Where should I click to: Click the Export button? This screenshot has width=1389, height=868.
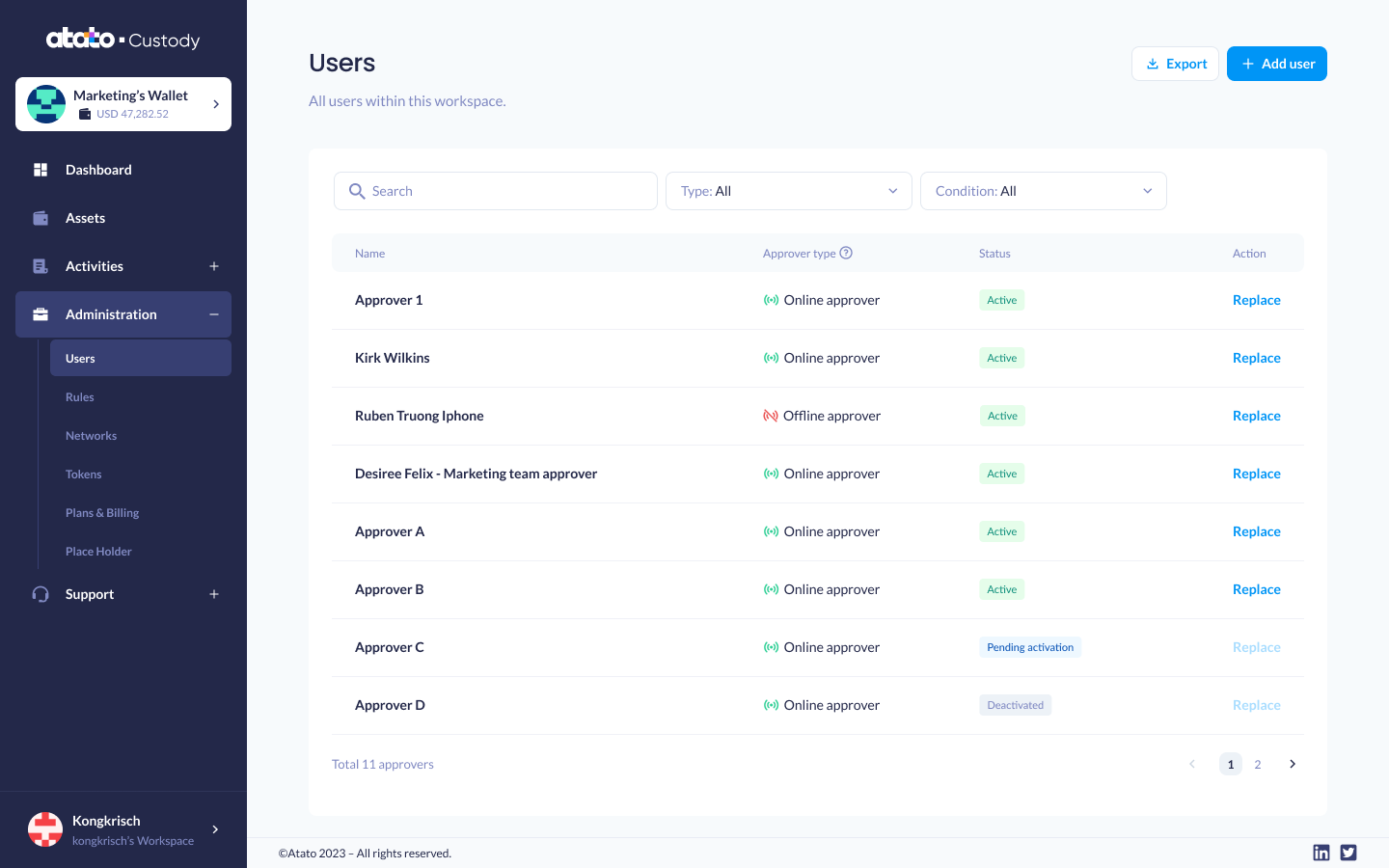(x=1175, y=64)
